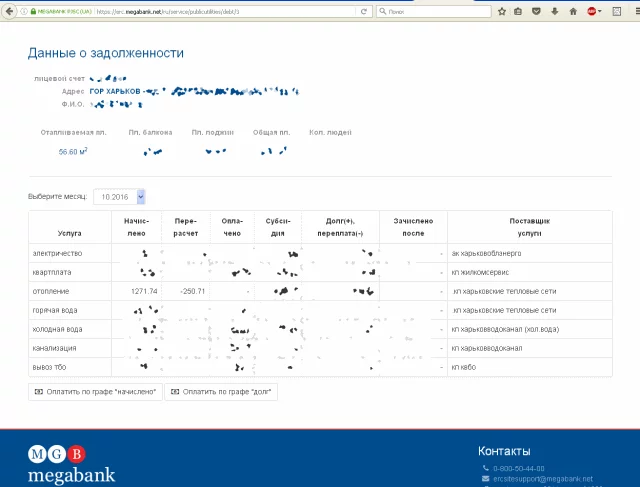
Task: Click the "Кол. людей" label
Action: coord(330,132)
